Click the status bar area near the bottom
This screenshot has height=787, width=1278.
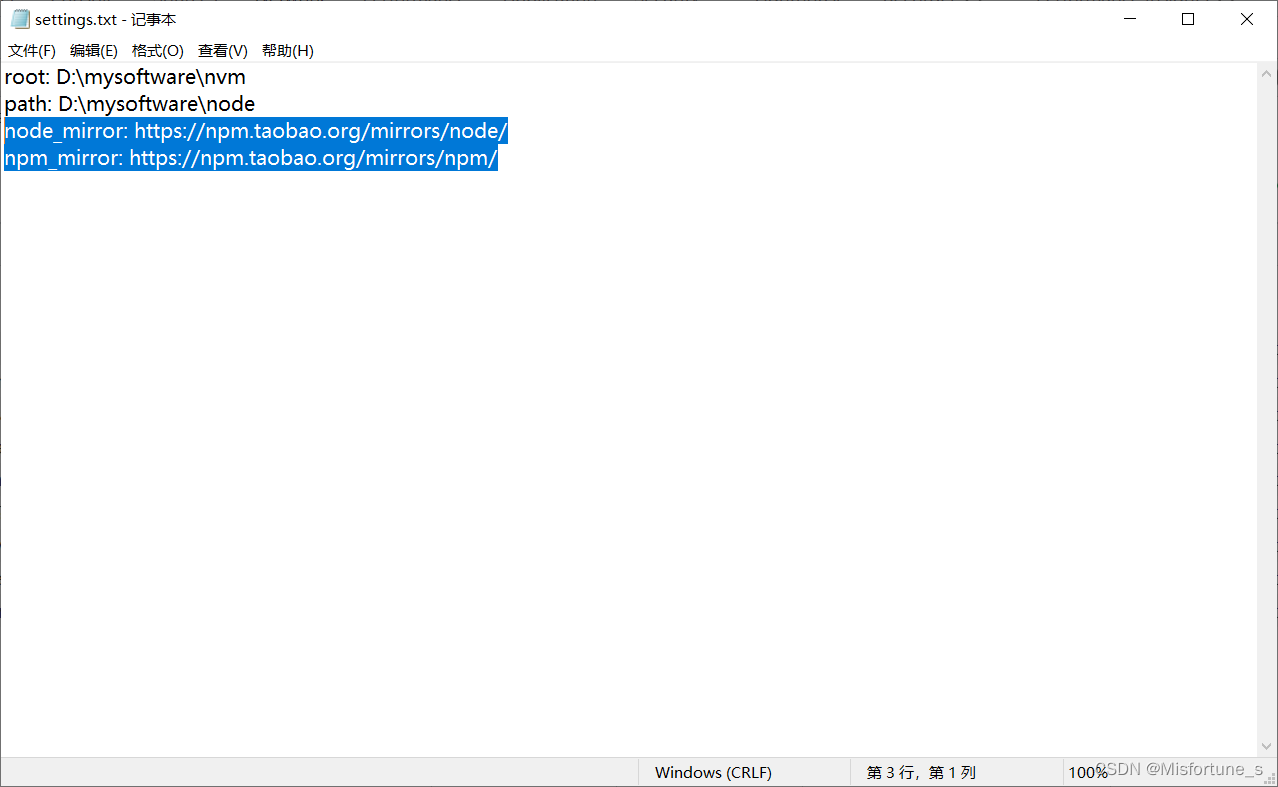400,772
